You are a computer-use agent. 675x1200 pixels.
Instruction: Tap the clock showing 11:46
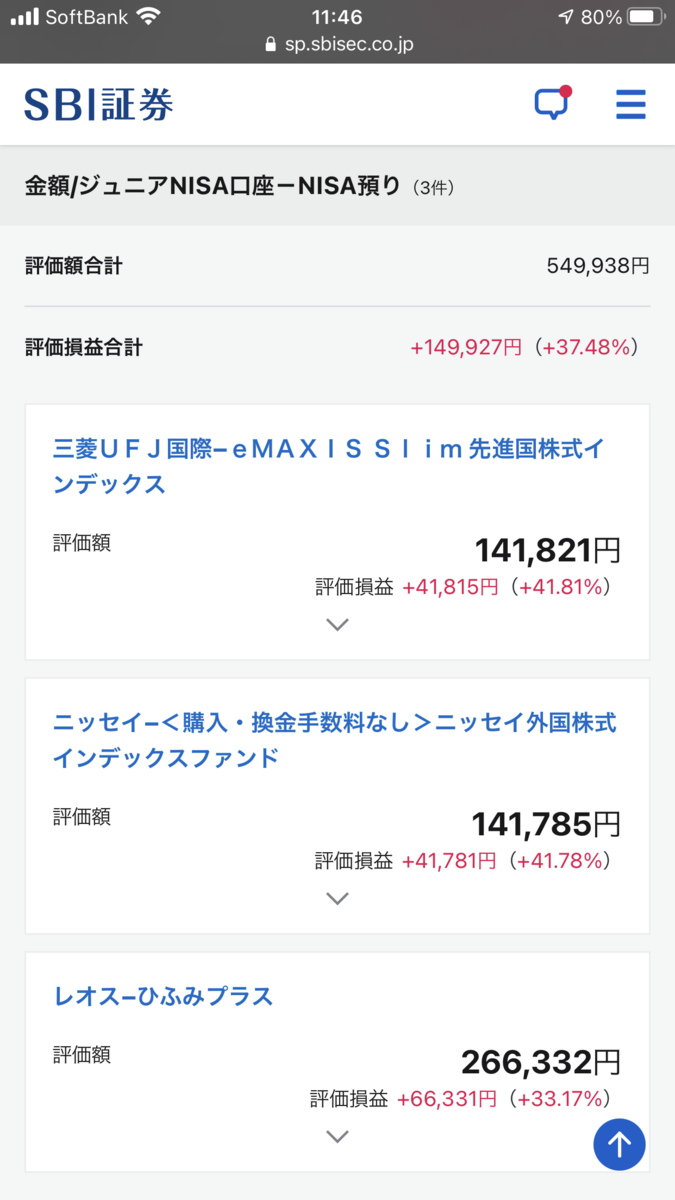point(337,15)
